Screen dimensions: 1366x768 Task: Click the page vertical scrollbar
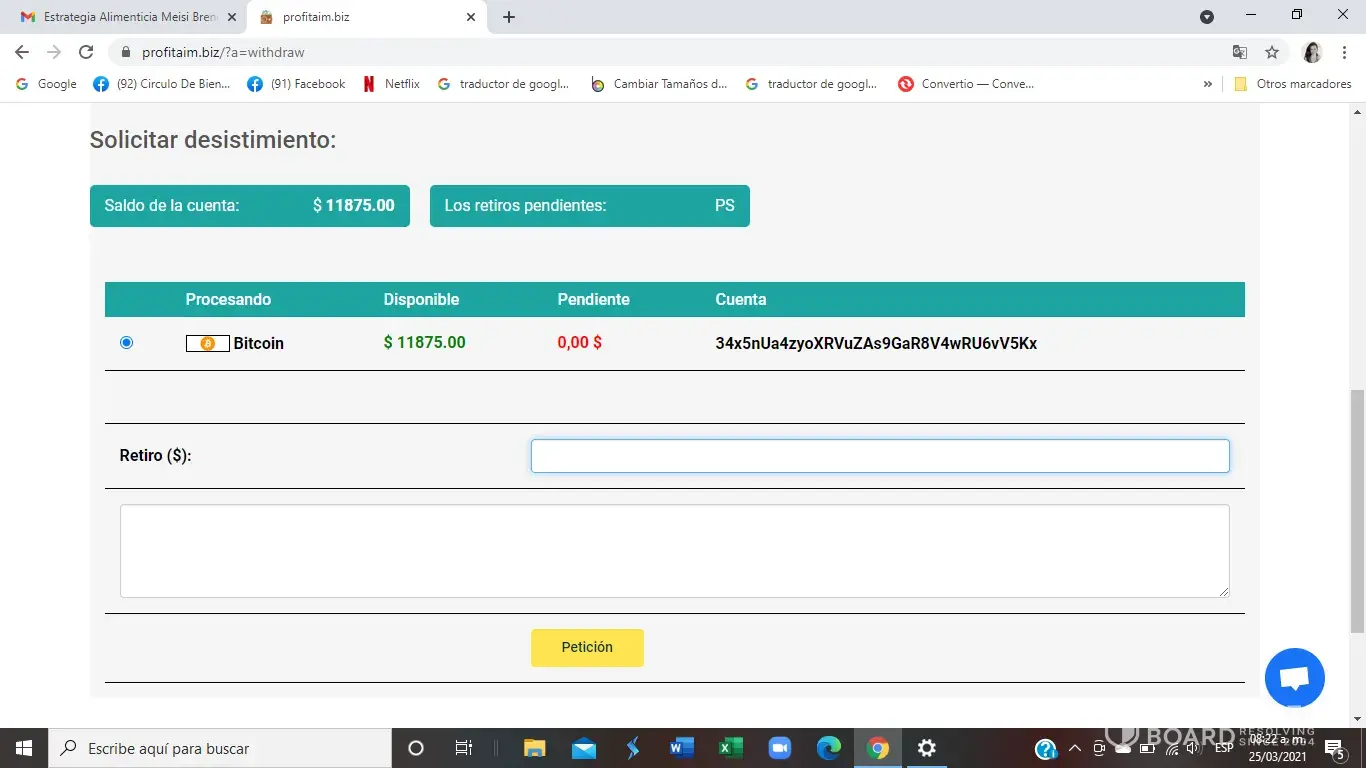point(1357,510)
